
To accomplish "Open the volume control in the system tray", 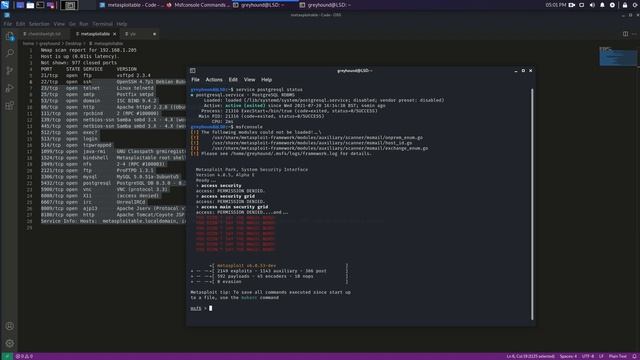I will 592,5.
